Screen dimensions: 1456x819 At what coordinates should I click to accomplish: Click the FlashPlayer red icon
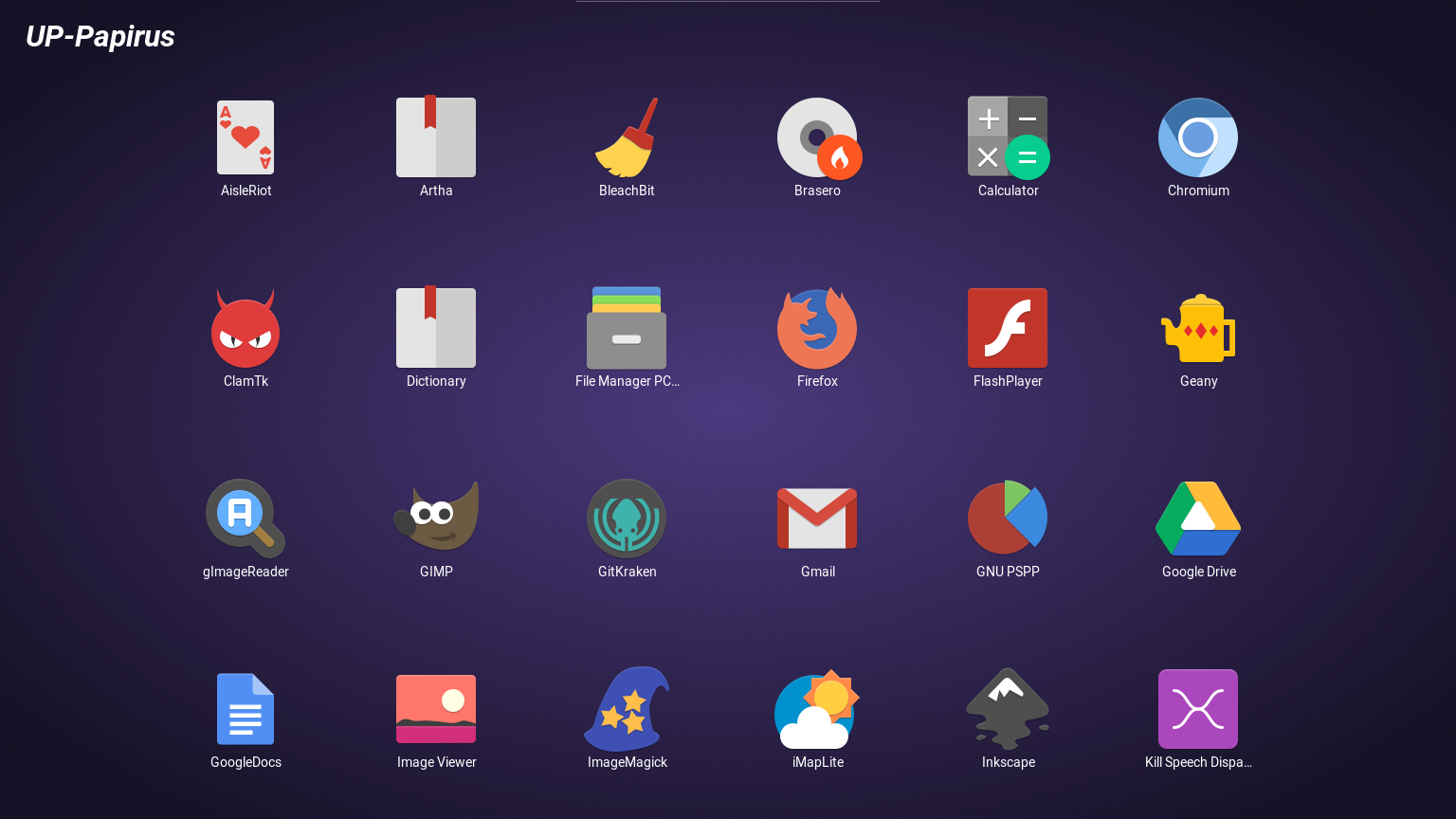coord(1008,328)
